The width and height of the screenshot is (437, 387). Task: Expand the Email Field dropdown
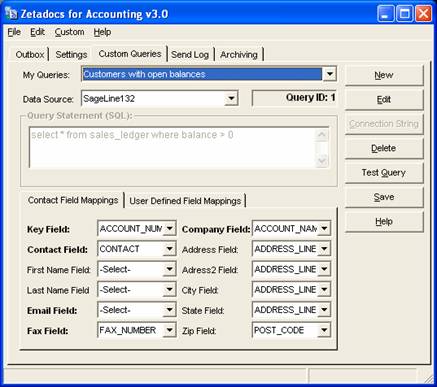click(x=170, y=310)
